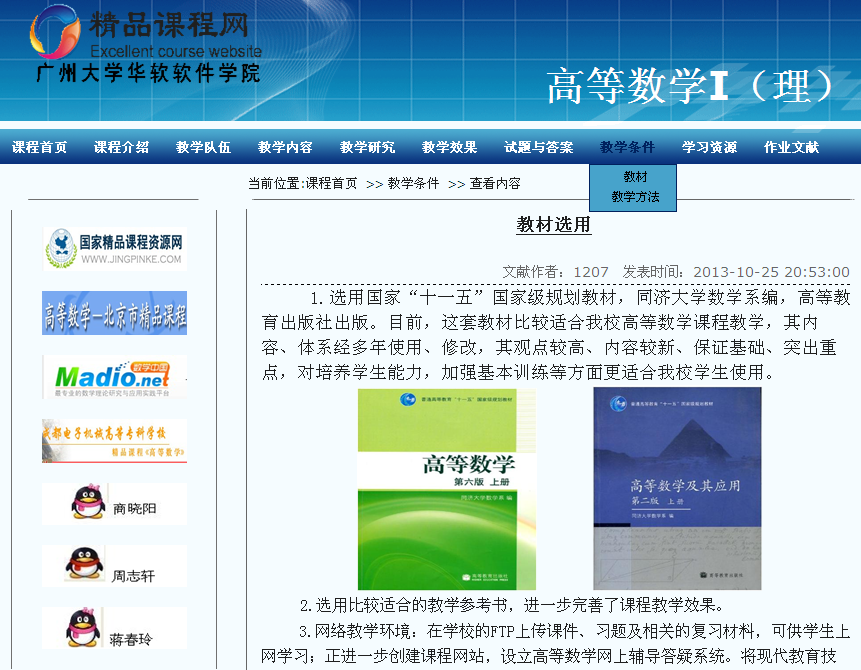Screen dimensions: 861x670
Task: Open the 试题与答案 navigation item
Action: click(x=539, y=147)
